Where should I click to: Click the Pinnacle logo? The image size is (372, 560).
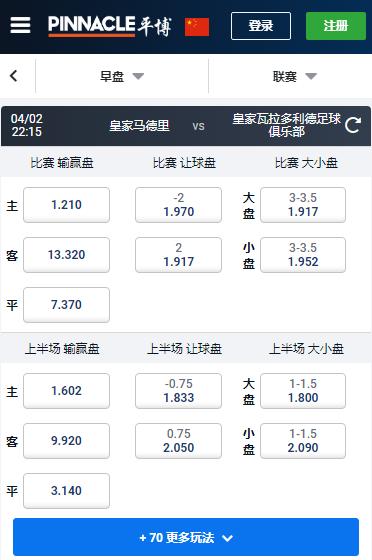click(110, 26)
